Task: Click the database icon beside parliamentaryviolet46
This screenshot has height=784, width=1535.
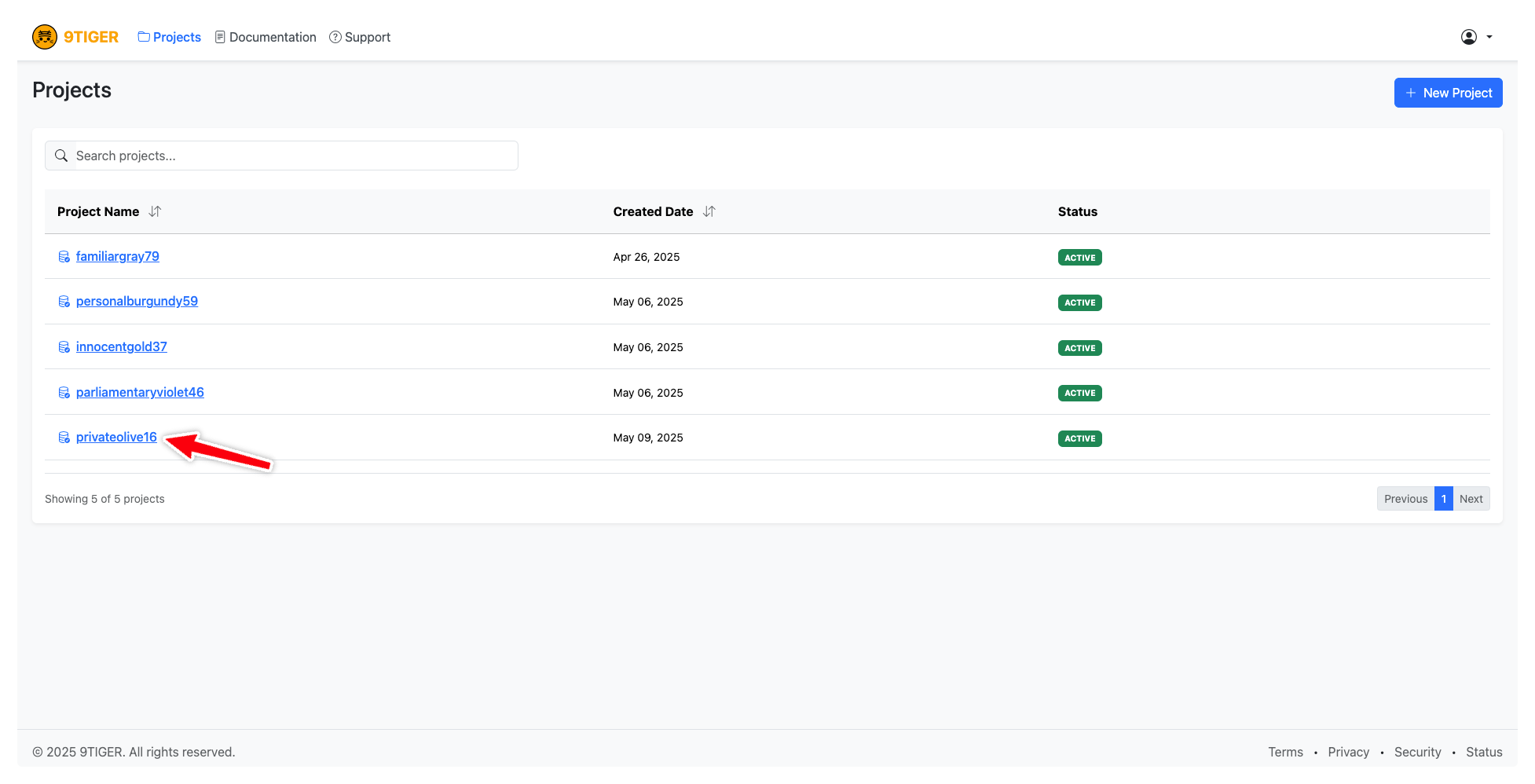Action: 64,393
